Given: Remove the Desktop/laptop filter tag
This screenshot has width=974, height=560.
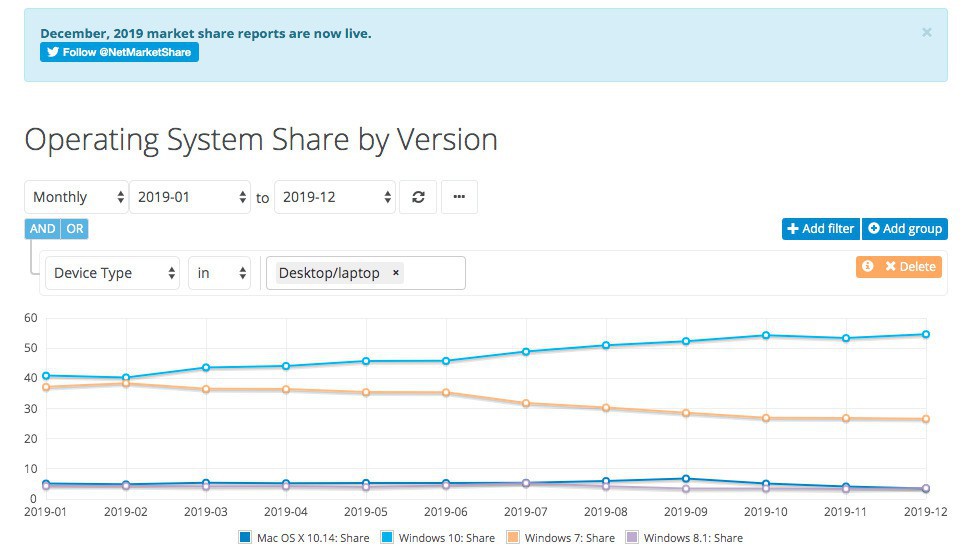Looking at the screenshot, I should point(395,273).
